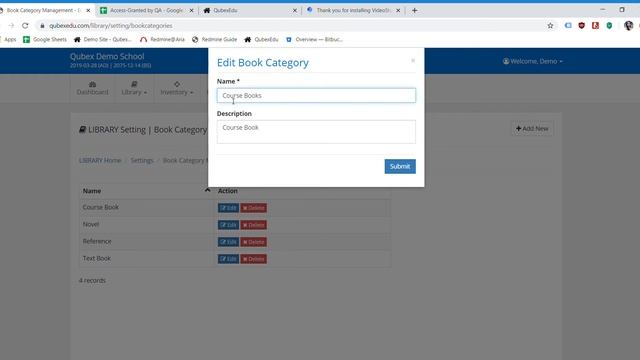Viewport: 640px width, 360px height.
Task: Edit the Text Book category
Action: [x=228, y=259]
